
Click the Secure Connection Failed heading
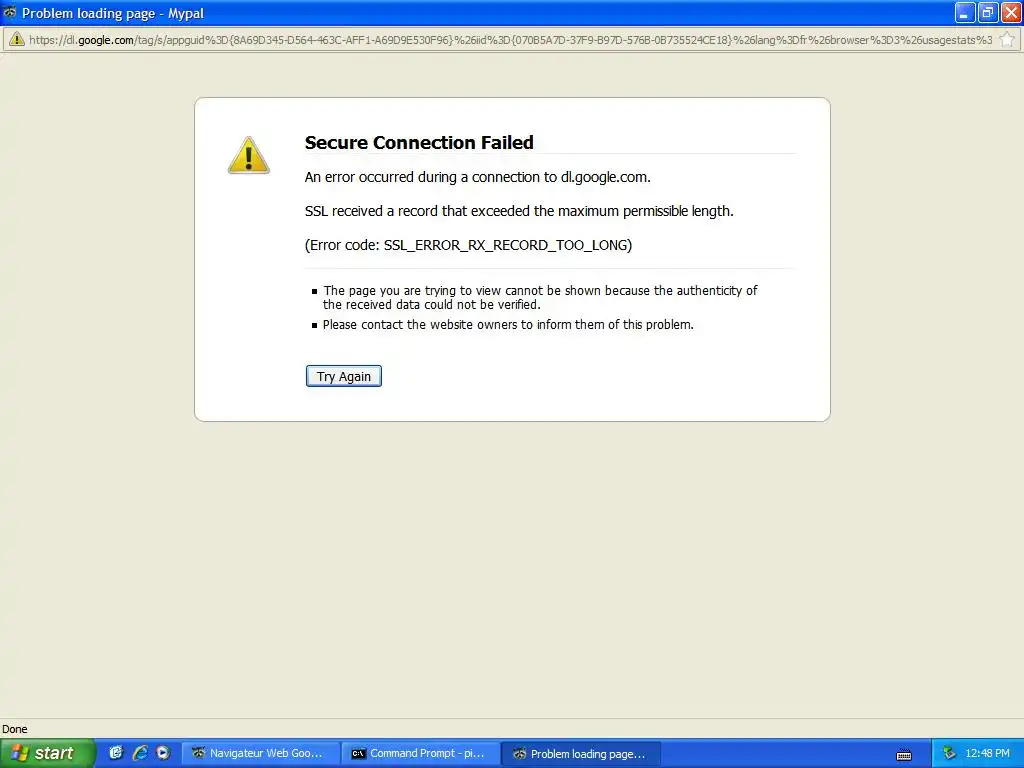tap(419, 142)
